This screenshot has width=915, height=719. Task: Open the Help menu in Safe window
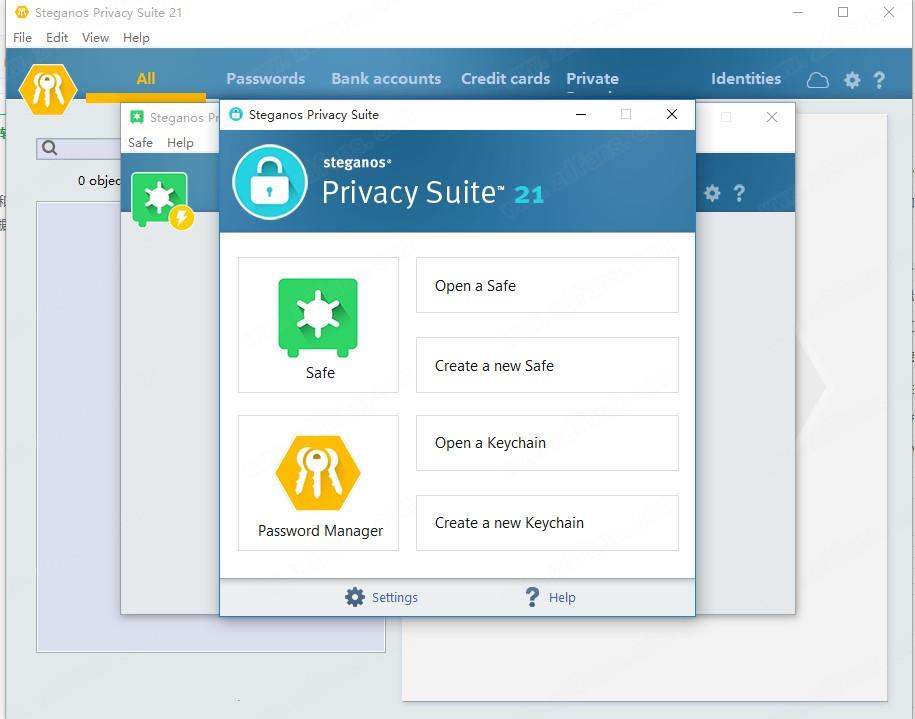click(x=180, y=143)
